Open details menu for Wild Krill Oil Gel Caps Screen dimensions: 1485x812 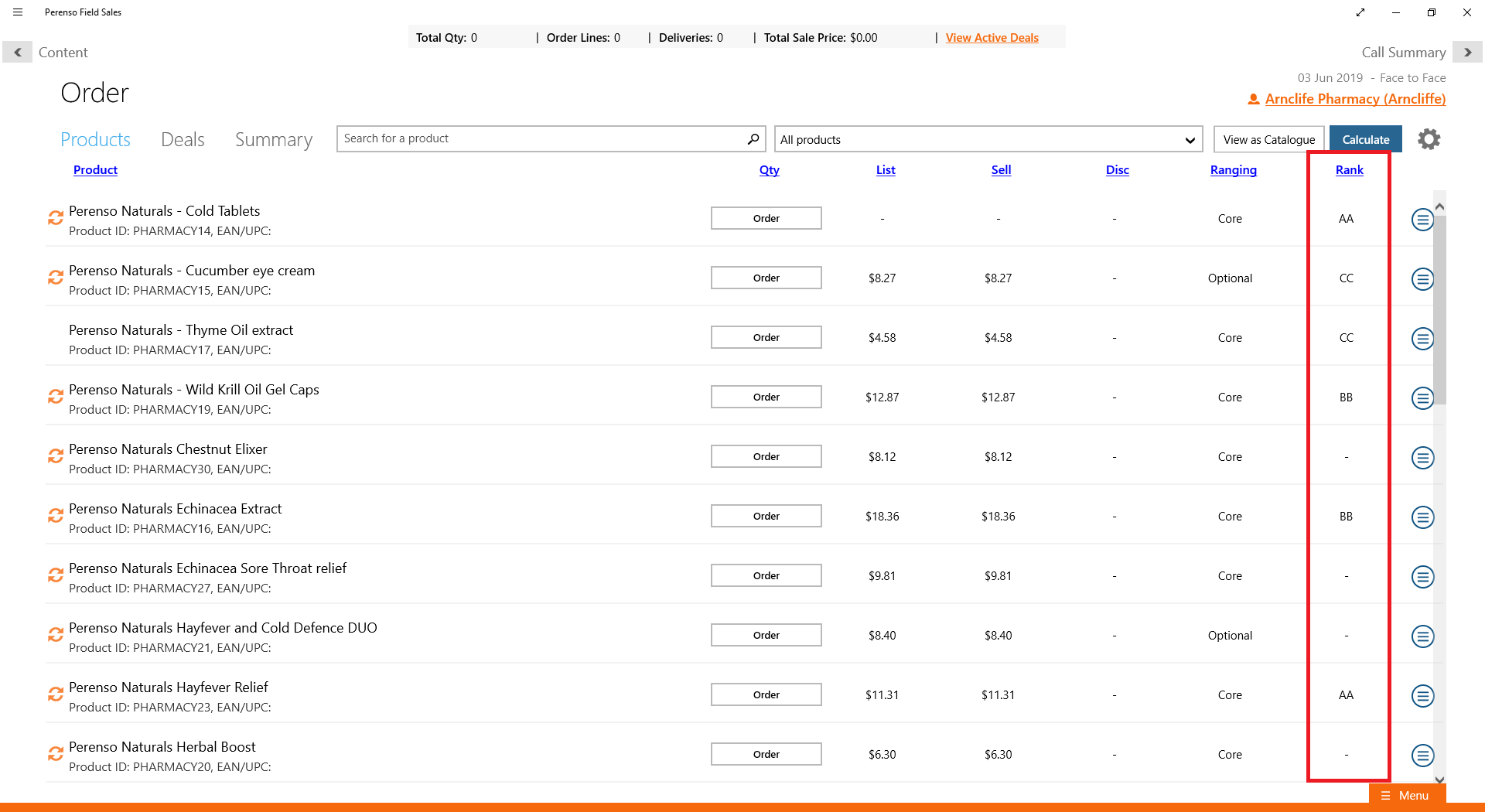1422,398
